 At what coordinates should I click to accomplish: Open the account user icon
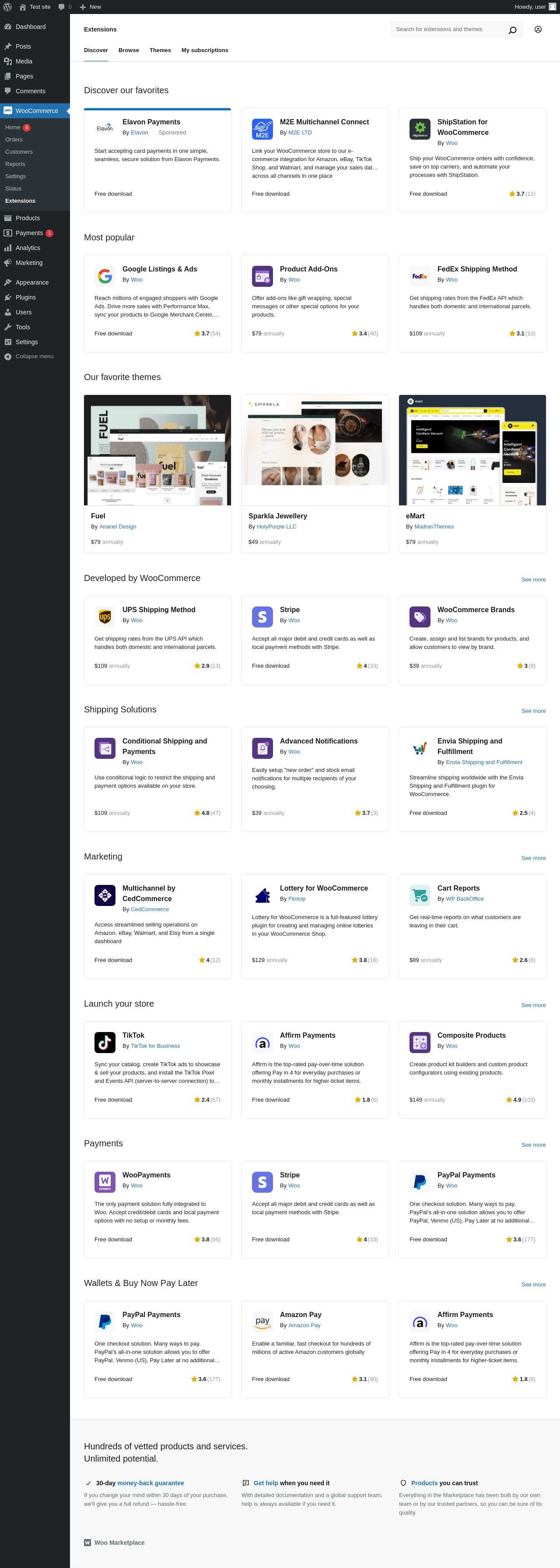pos(538,29)
